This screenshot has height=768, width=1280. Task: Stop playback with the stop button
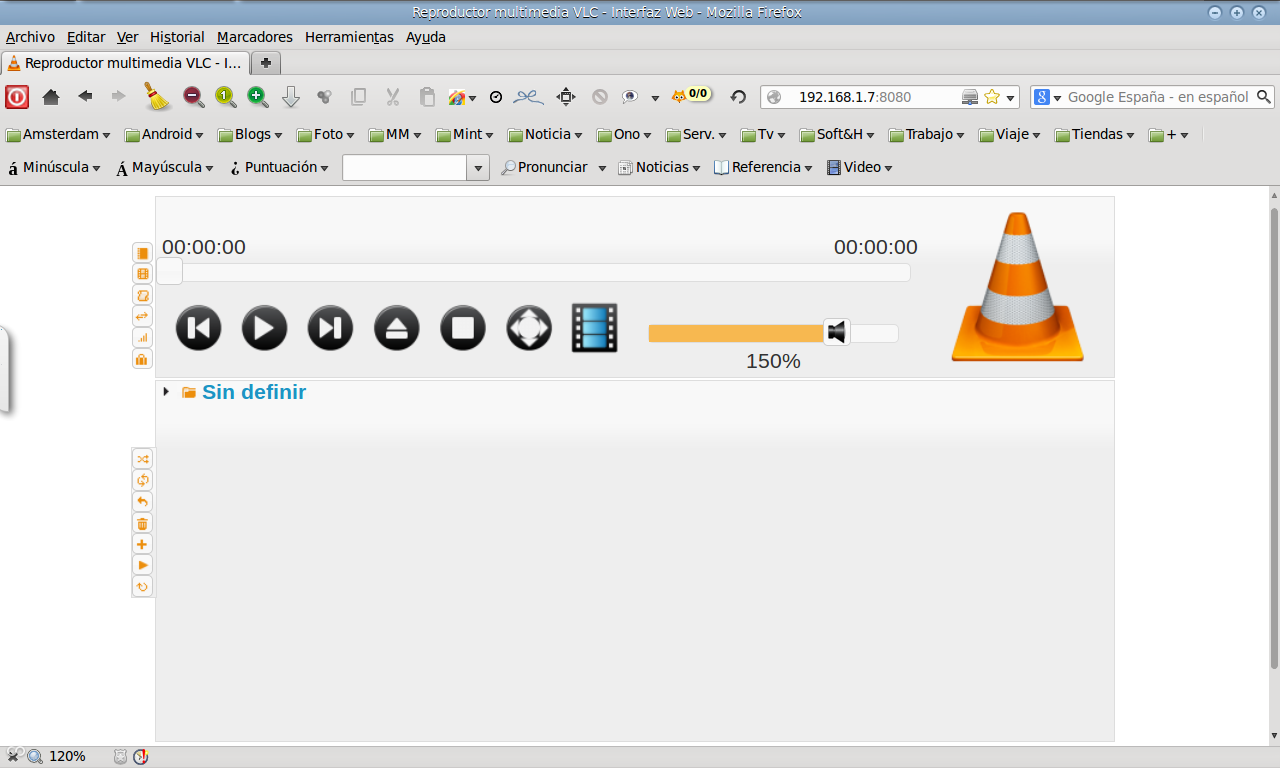[x=462, y=328]
